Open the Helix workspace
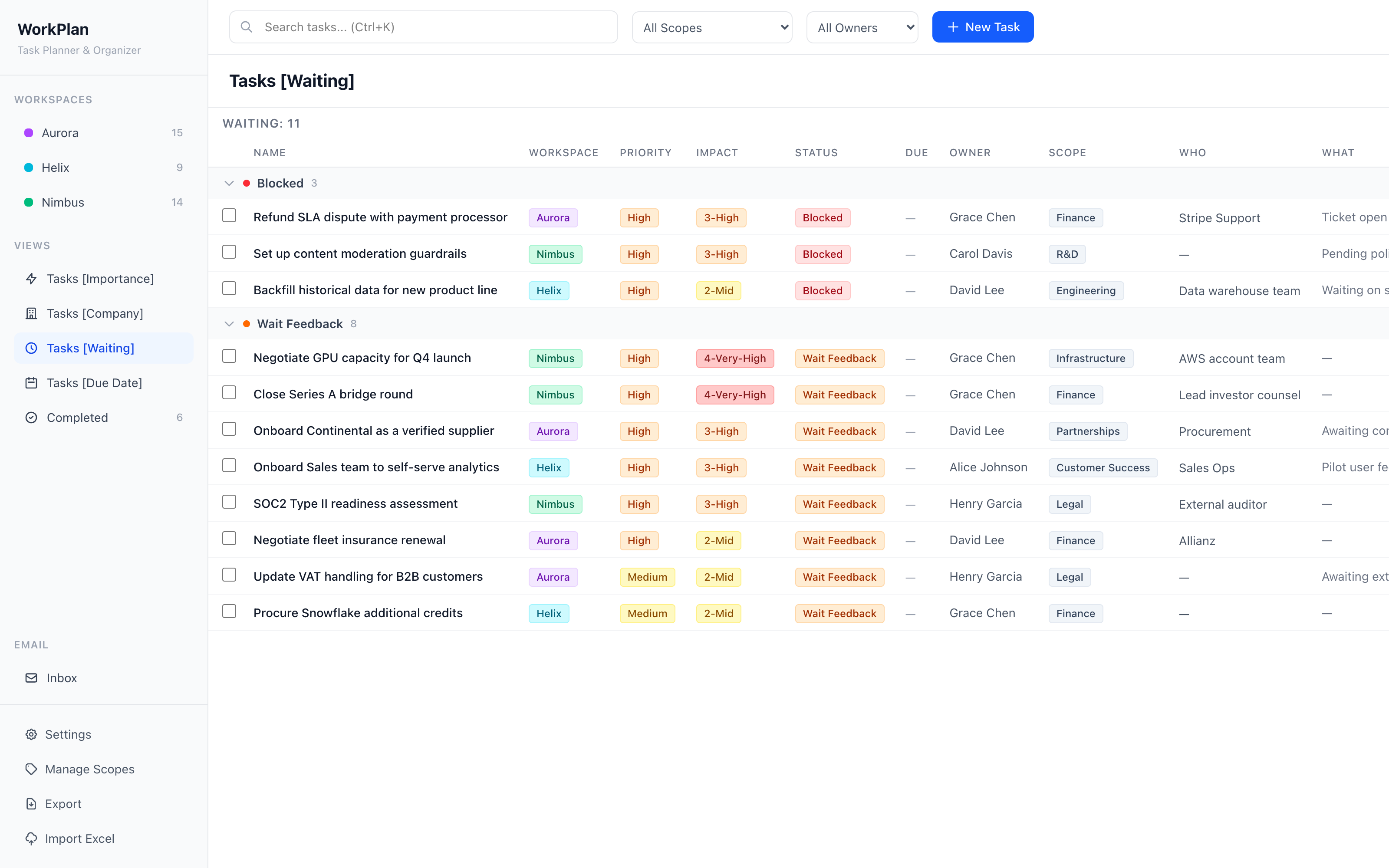This screenshot has width=1389, height=868. tap(104, 168)
